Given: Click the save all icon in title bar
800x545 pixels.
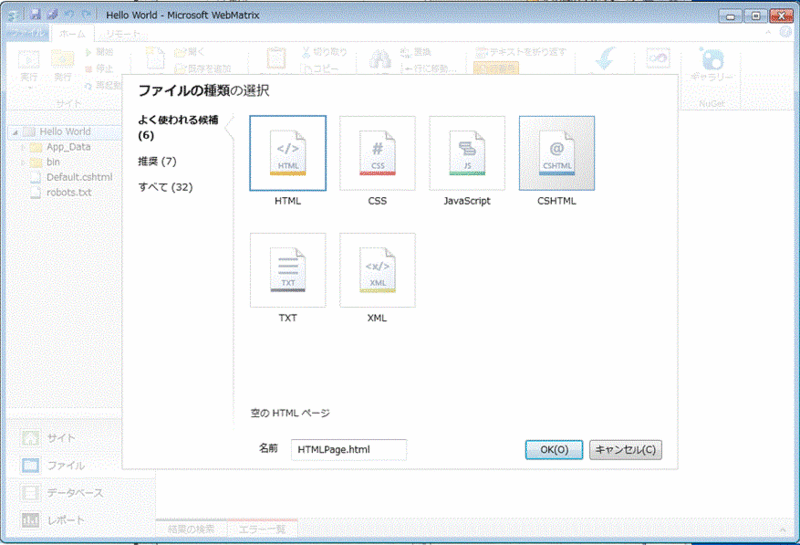Looking at the screenshot, I should [x=52, y=15].
